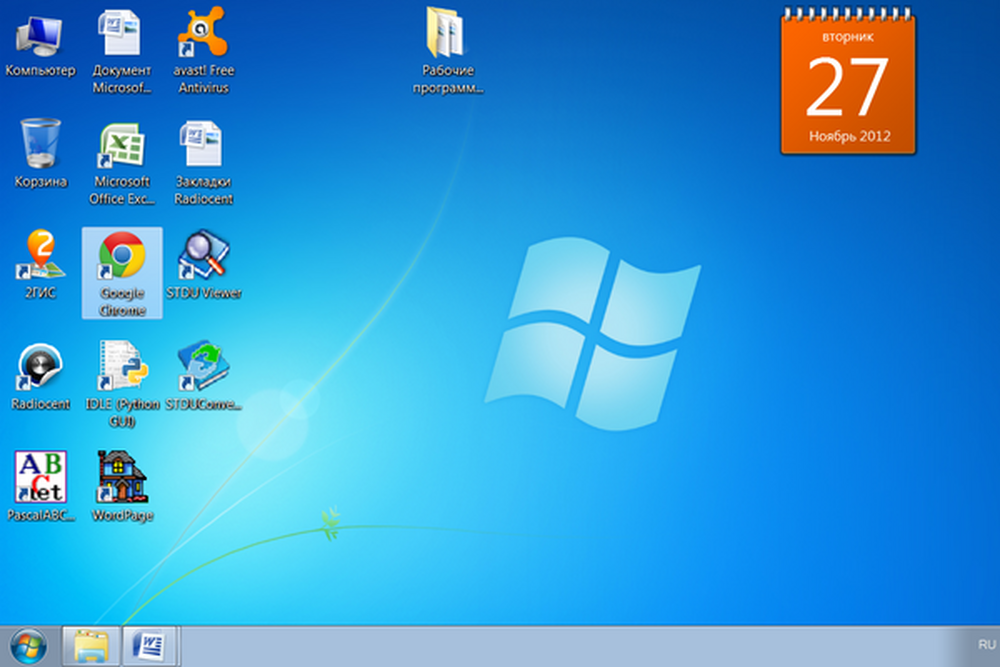This screenshot has height=667, width=1000.
Task: Open Windows Explorer from the taskbar
Action: [91, 647]
